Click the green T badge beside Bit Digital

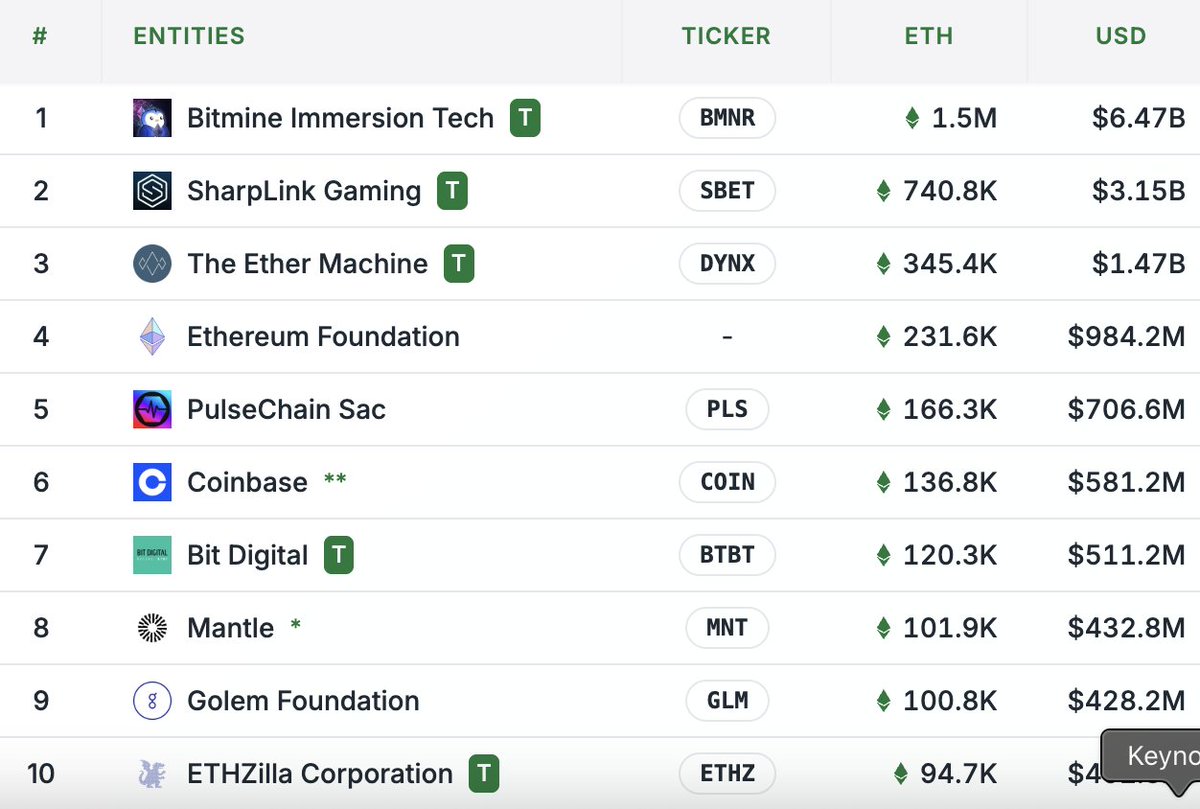coord(339,555)
